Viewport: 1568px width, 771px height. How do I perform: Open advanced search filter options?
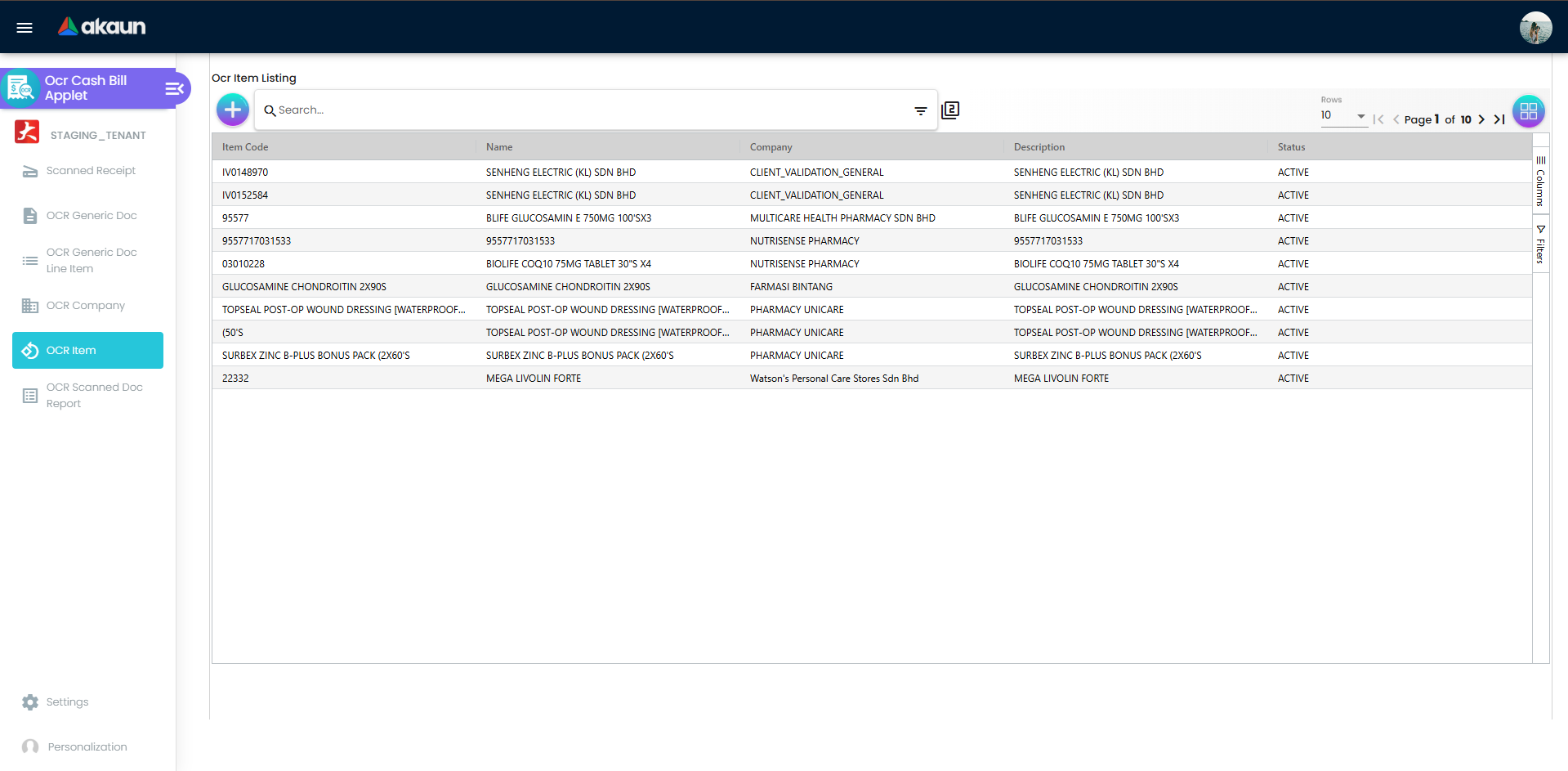(921, 110)
